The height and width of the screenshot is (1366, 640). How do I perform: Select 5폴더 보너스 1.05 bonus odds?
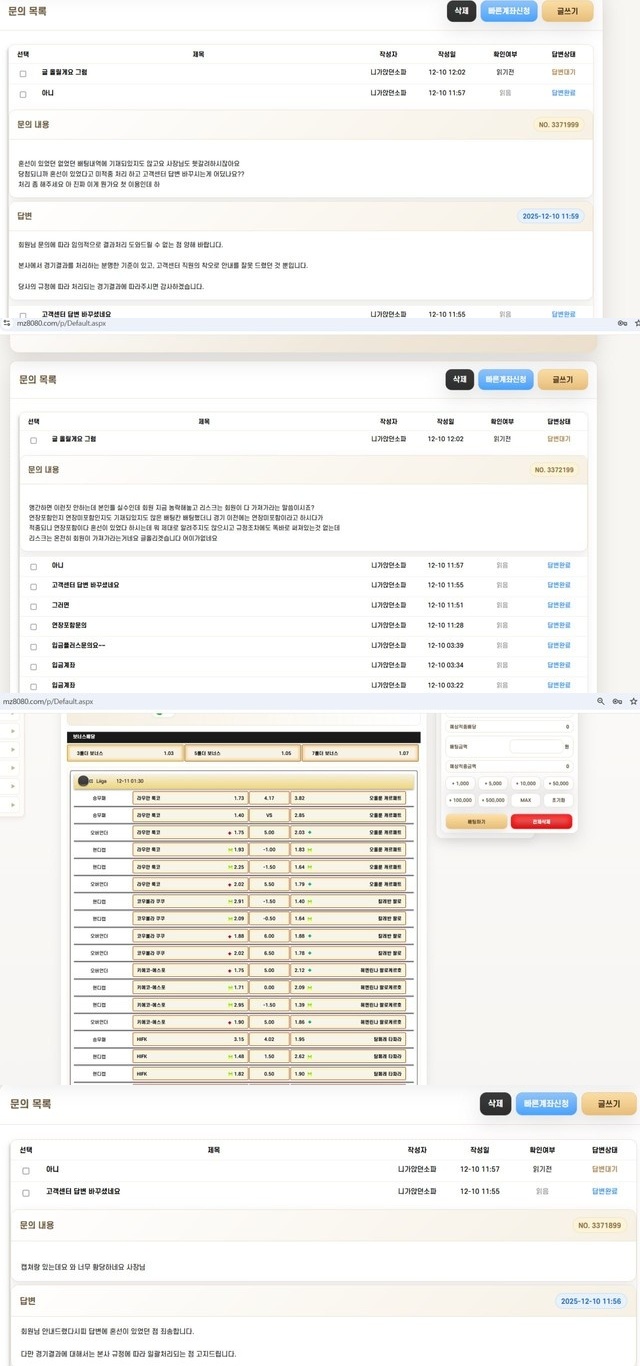pos(244,752)
